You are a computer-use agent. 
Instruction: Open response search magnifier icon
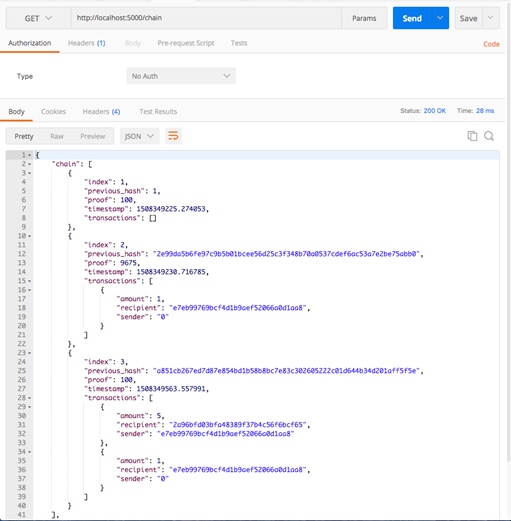pos(489,136)
